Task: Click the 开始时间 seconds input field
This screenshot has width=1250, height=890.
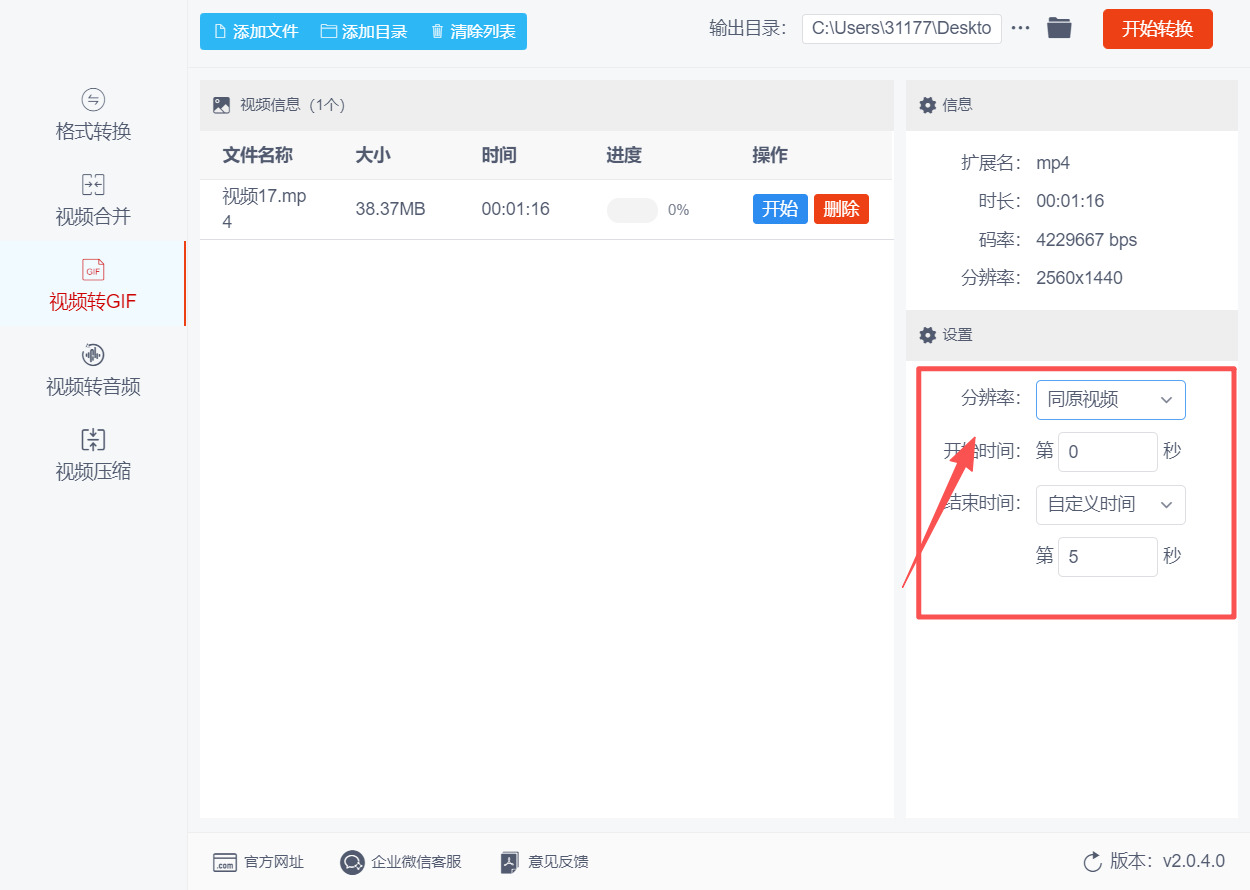Action: (1107, 452)
